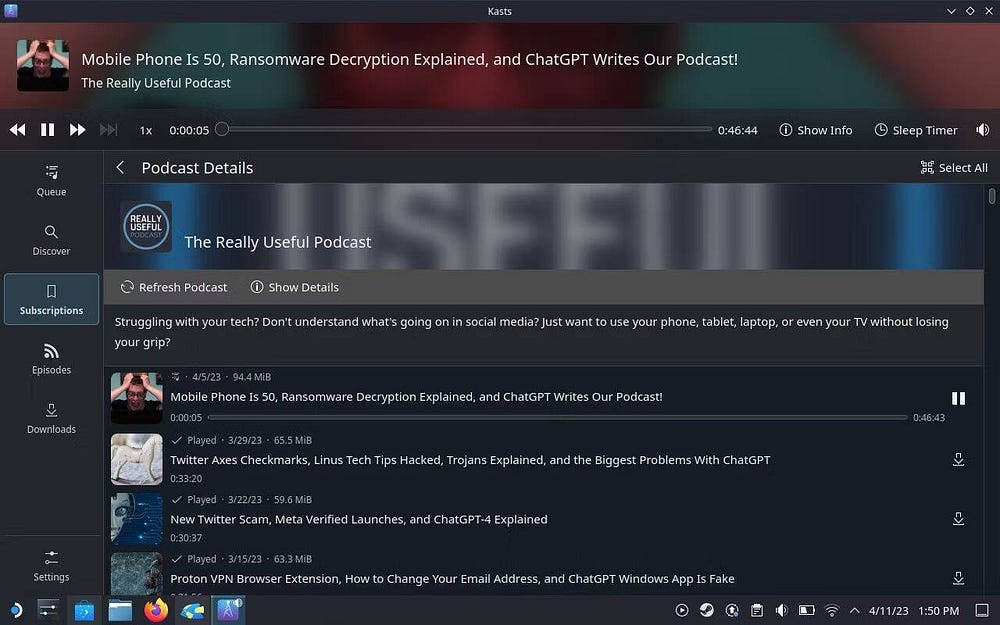The image size is (1000, 625).
Task: Open the Episodes list in sidebar
Action: tap(51, 359)
